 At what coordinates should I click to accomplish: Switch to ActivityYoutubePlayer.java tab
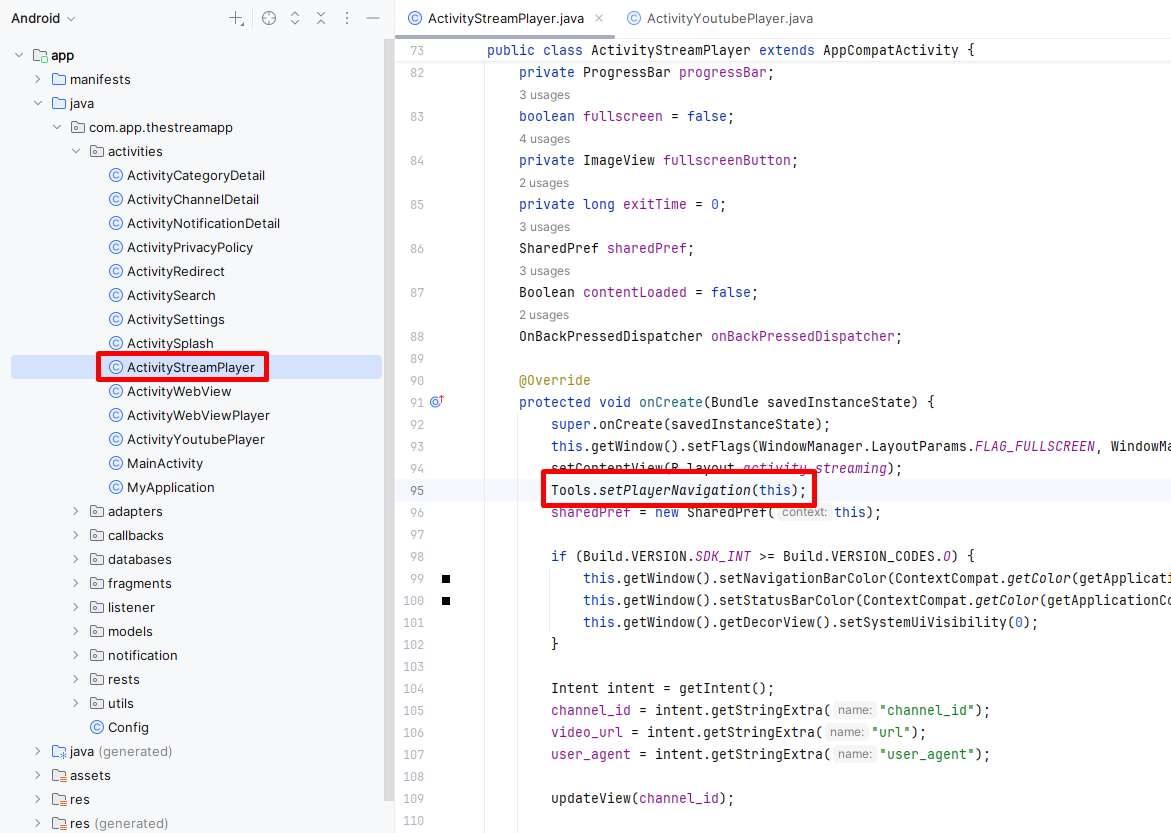720,19
